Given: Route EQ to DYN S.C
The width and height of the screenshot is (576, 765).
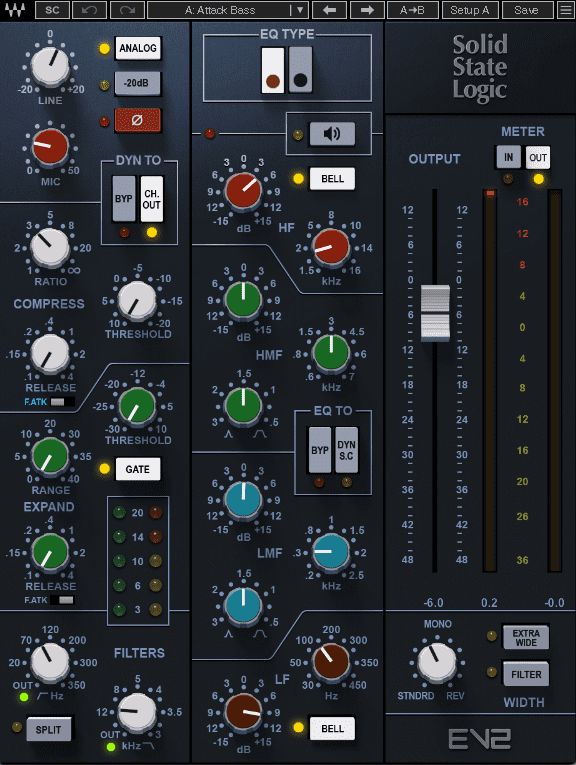Looking at the screenshot, I should point(346,450).
